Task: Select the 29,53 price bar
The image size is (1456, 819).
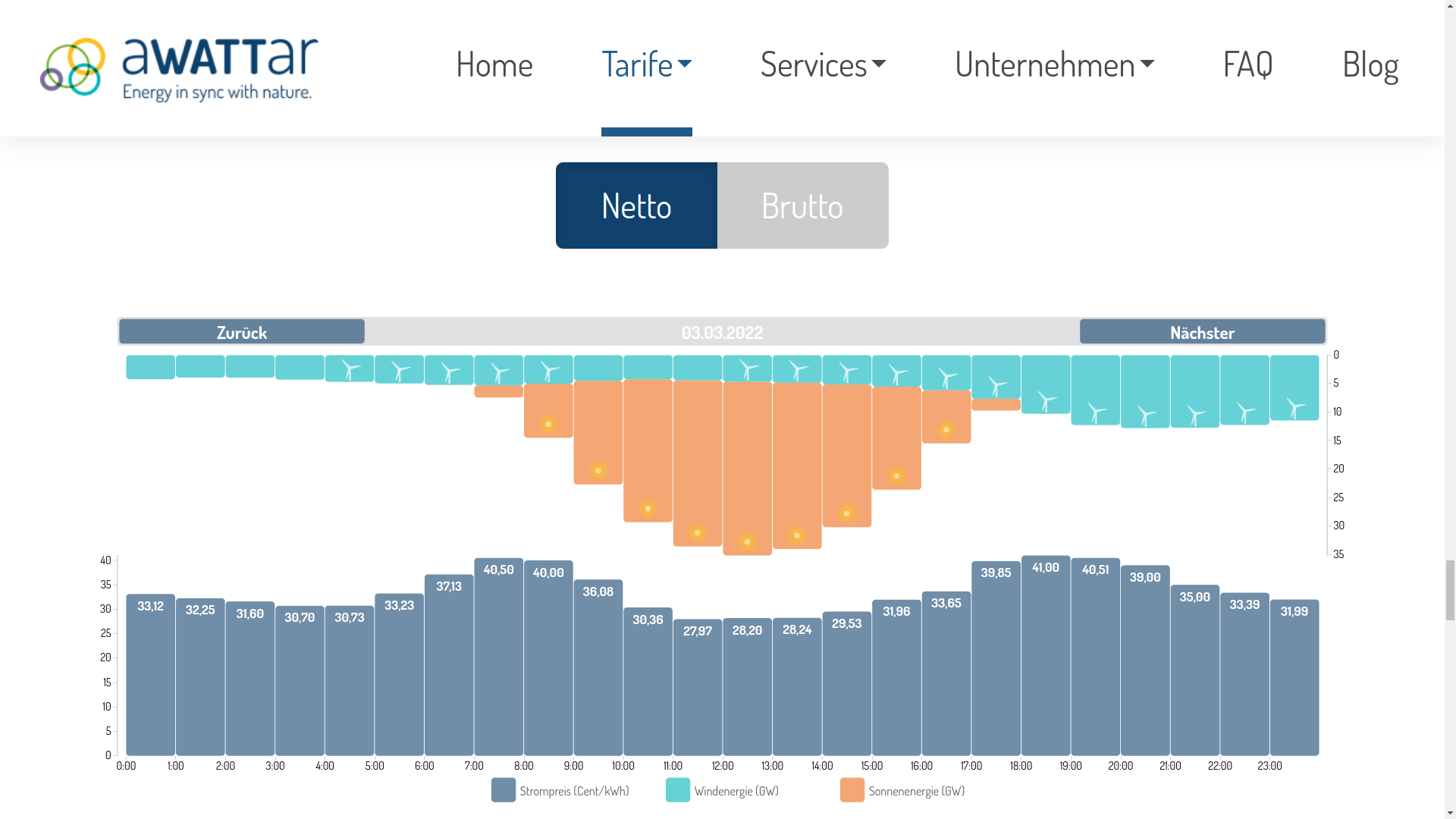Action: pos(846,684)
